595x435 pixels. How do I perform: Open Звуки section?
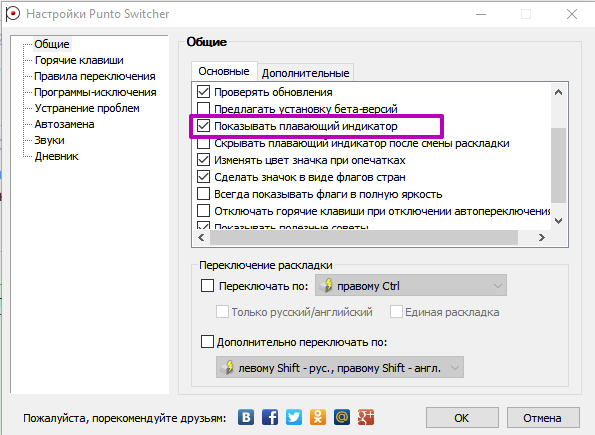coord(49,140)
